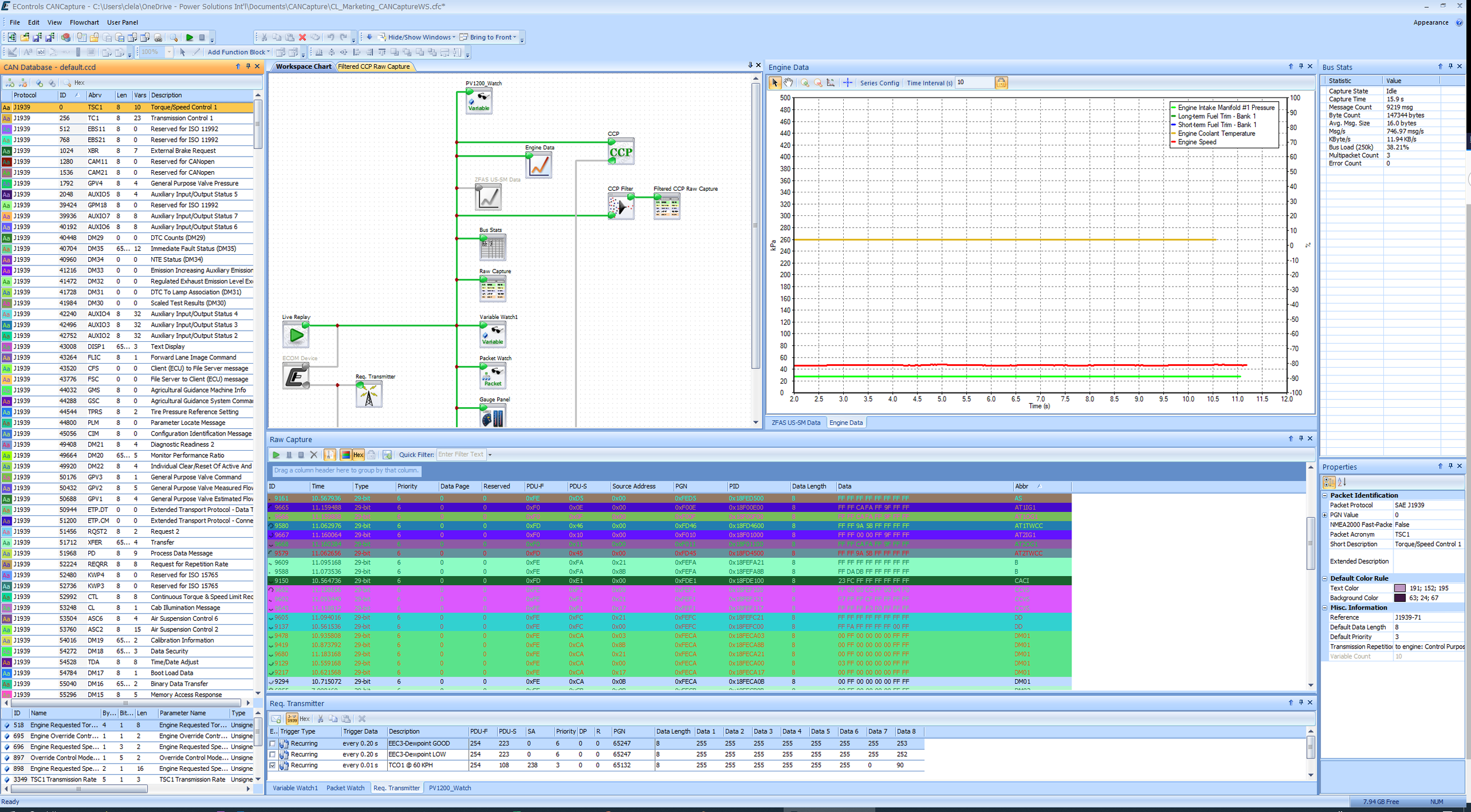Click the Text Color swatch
Image resolution: width=1471 pixels, height=812 pixels.
[x=1400, y=588]
